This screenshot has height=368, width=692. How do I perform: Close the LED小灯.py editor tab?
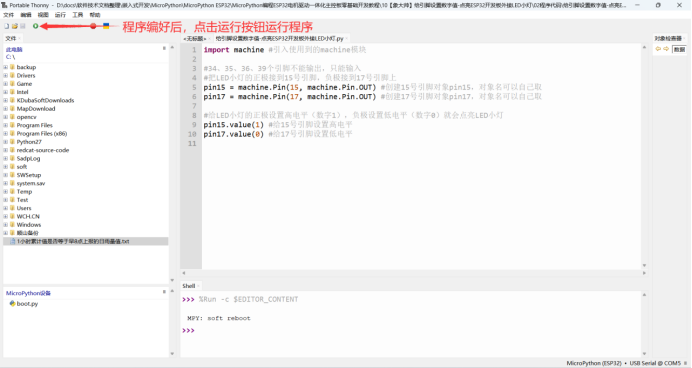[347, 39]
